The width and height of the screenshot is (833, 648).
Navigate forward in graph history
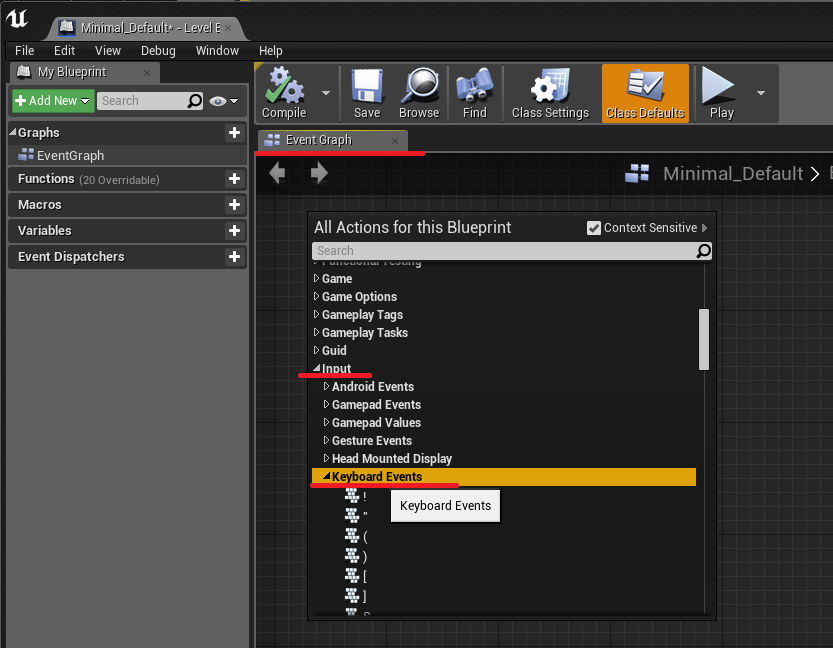(x=319, y=173)
